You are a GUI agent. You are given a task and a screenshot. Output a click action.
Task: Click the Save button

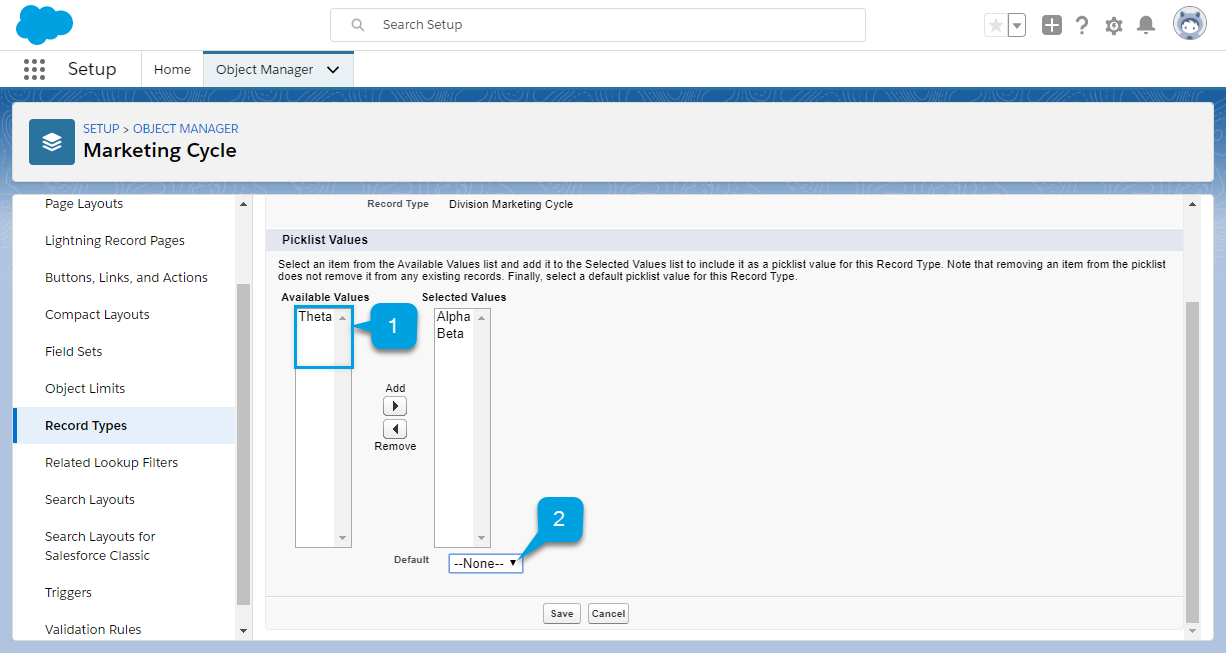point(562,613)
